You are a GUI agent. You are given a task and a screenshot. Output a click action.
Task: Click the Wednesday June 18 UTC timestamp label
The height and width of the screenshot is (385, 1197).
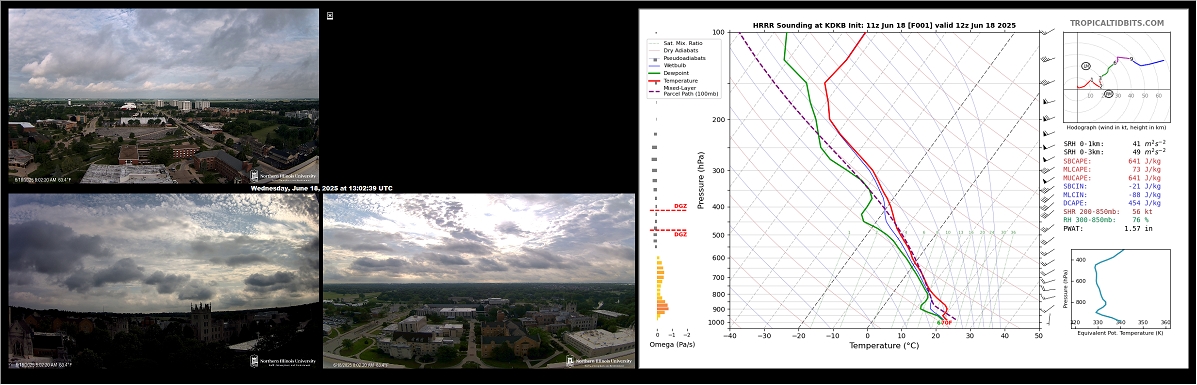[x=321, y=188]
